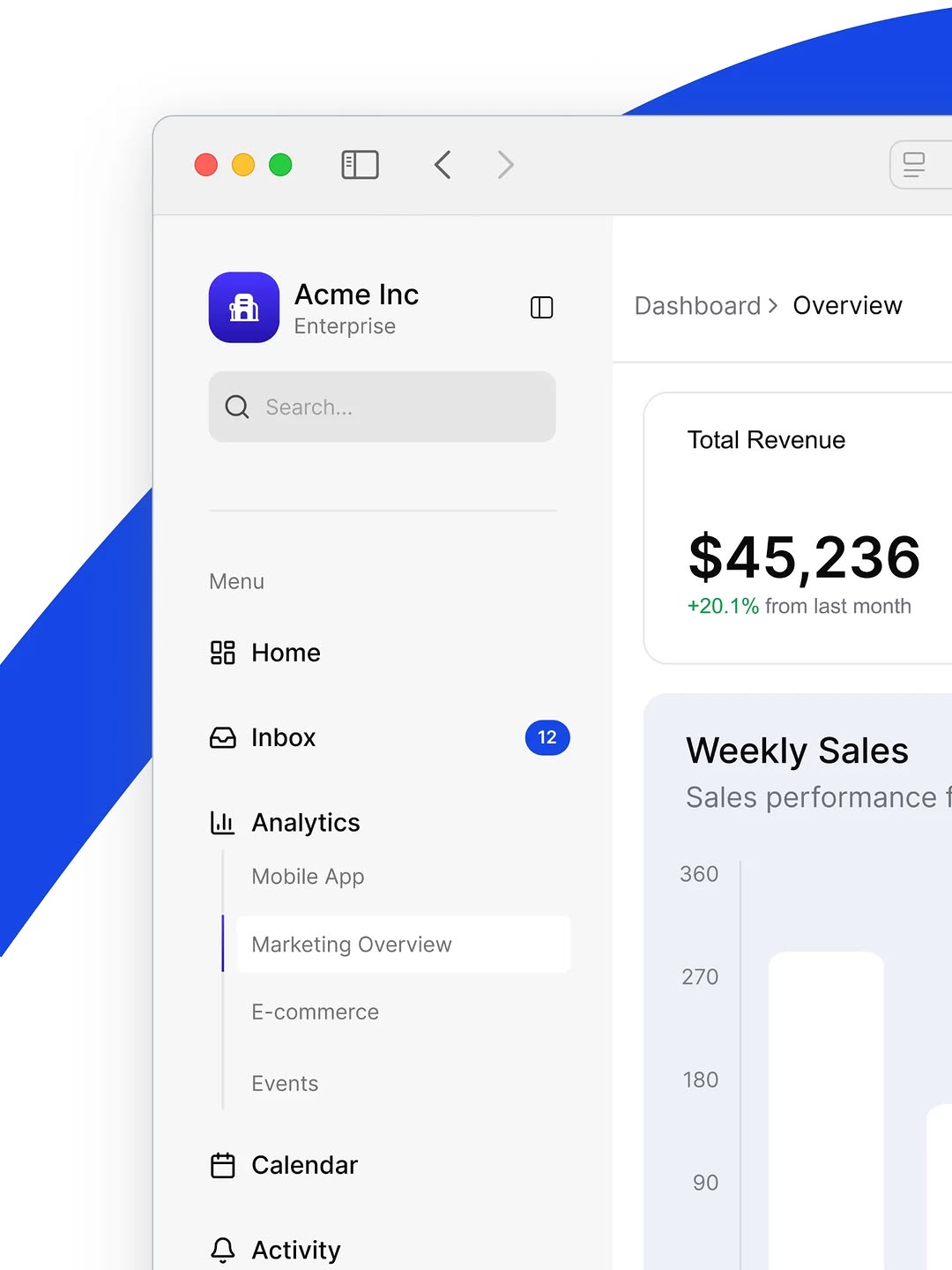Click inside the Search field
This screenshot has height=1270, width=952.
(x=382, y=407)
